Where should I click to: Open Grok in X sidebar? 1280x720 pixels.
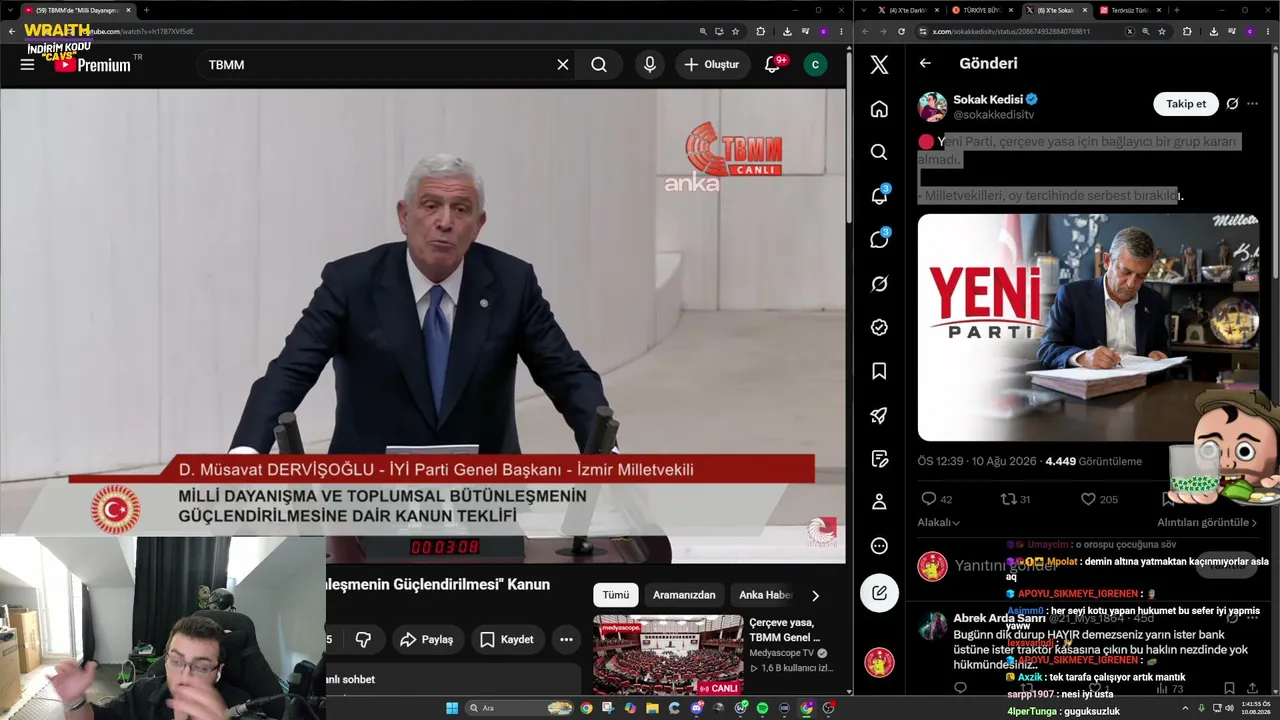click(x=879, y=283)
